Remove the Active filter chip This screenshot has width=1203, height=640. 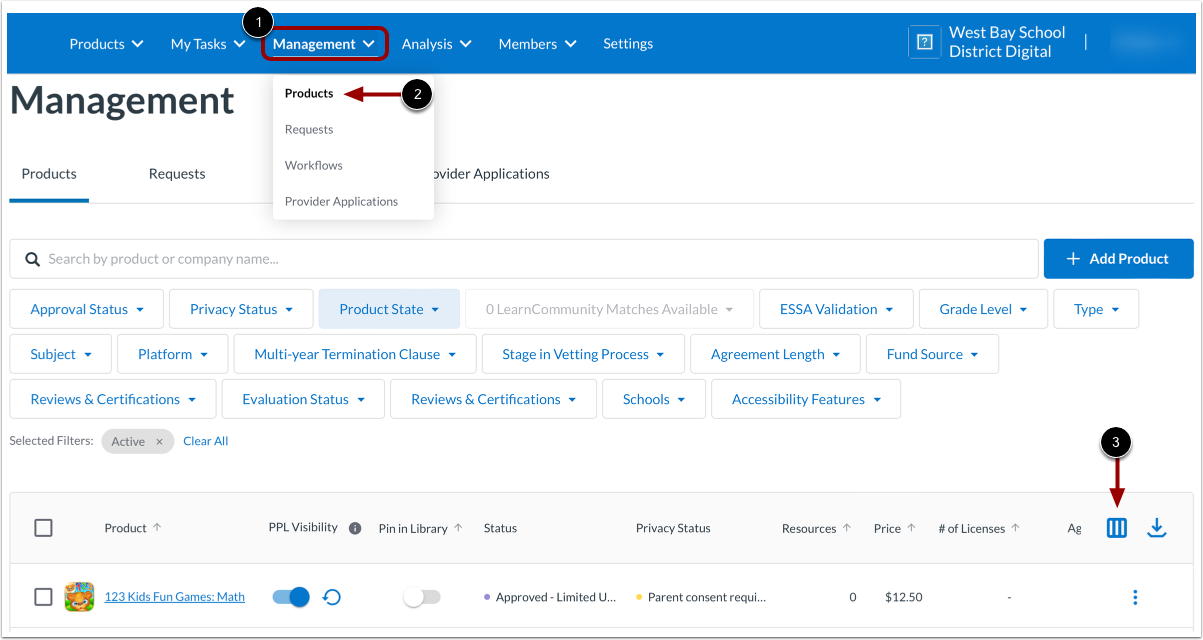[158, 440]
